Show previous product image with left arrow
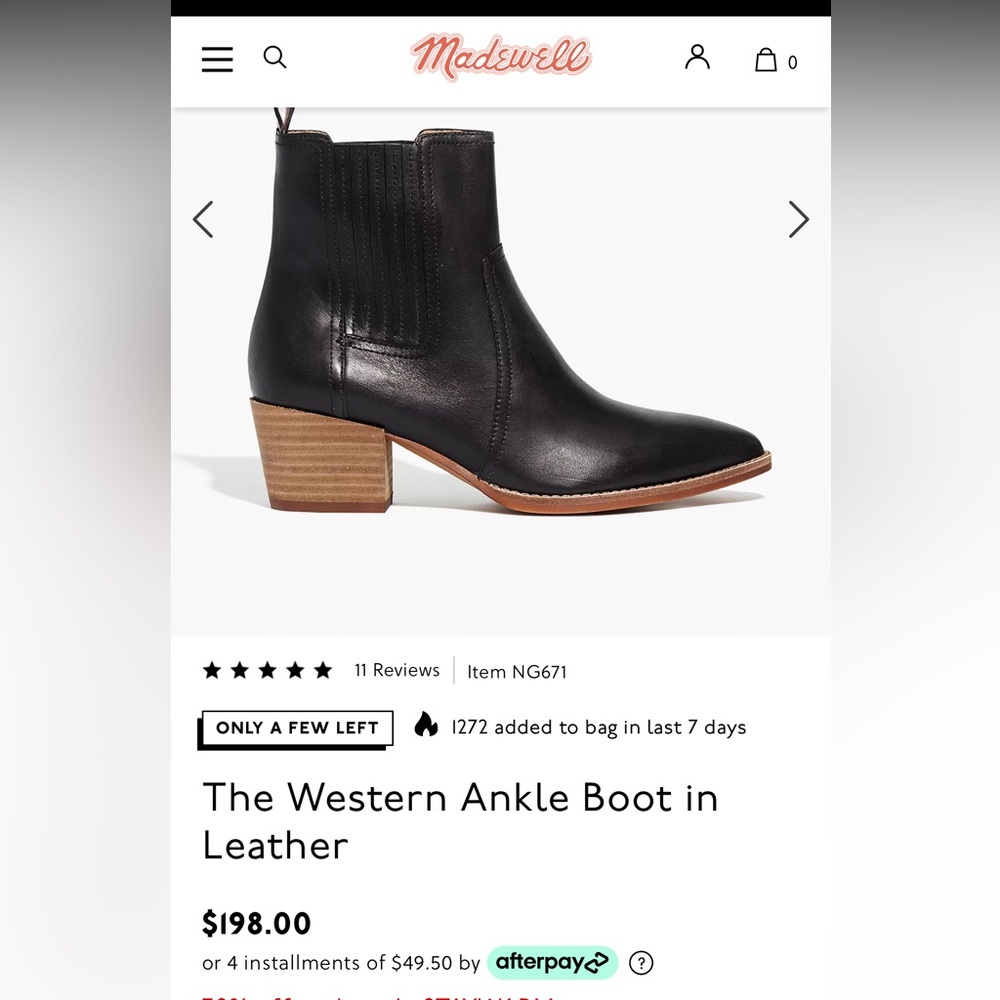Screen dimensions: 1000x1000 coord(203,219)
